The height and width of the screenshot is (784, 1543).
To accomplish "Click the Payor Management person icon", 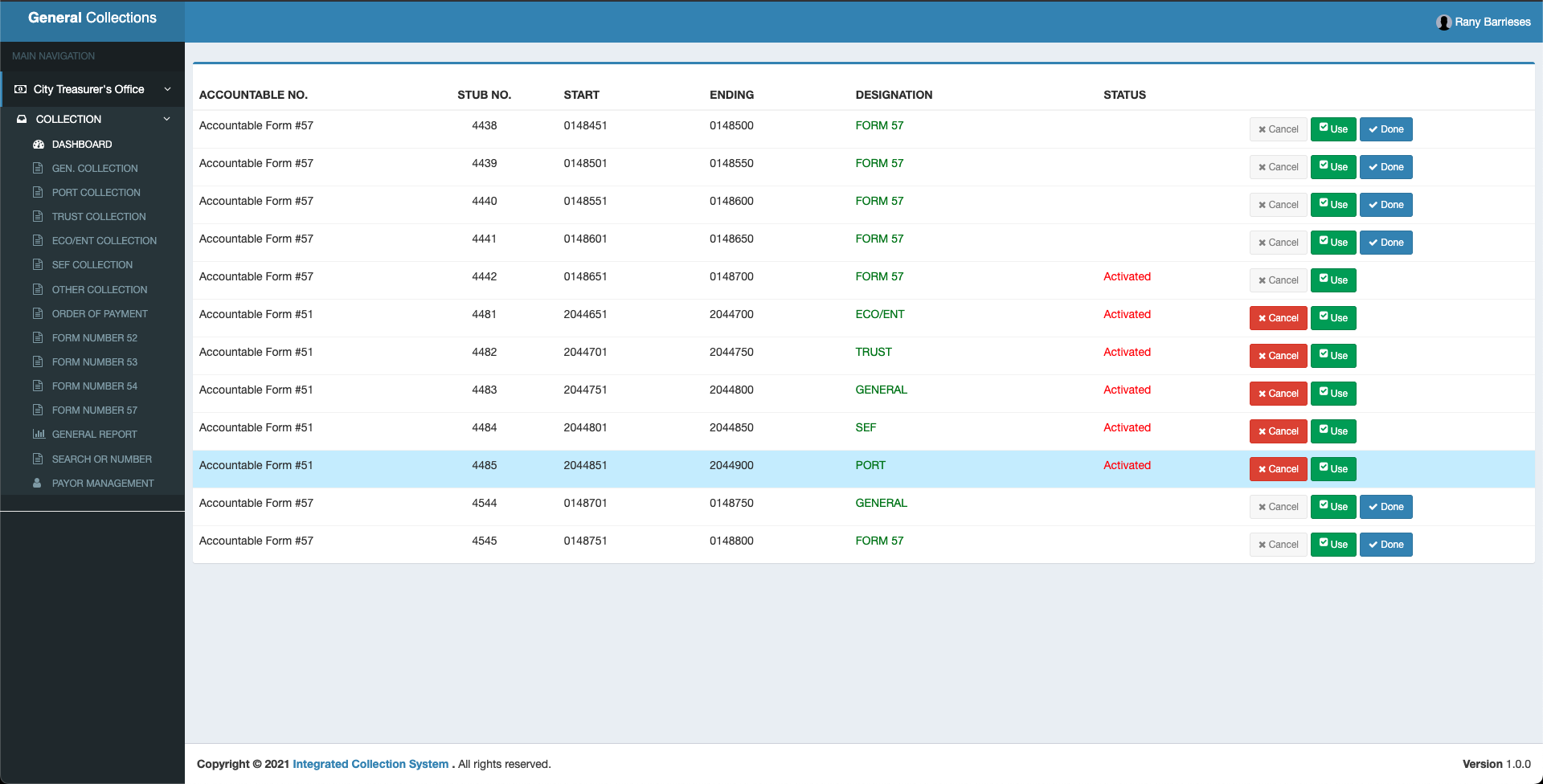I will [37, 483].
